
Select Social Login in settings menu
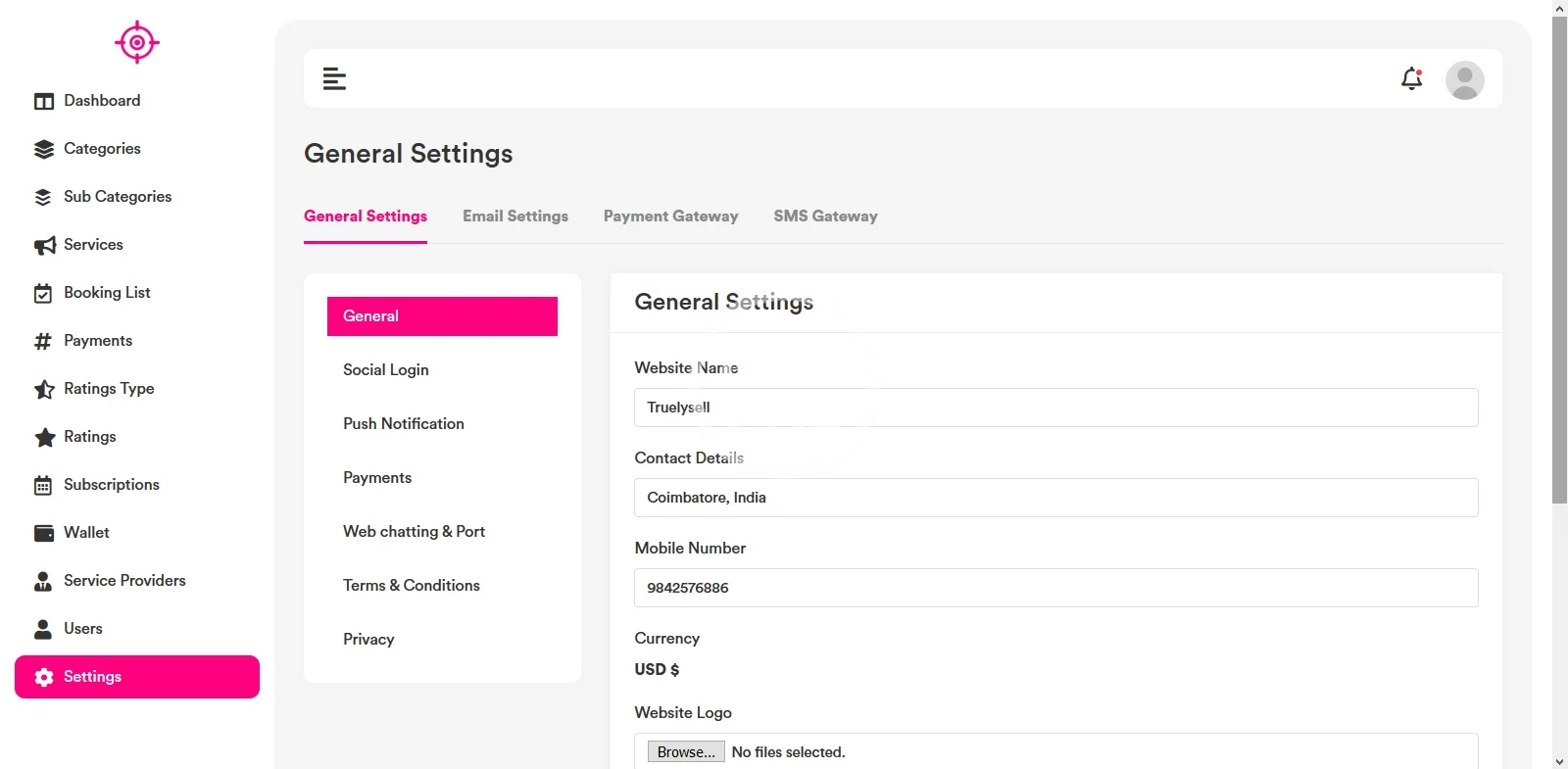click(386, 370)
